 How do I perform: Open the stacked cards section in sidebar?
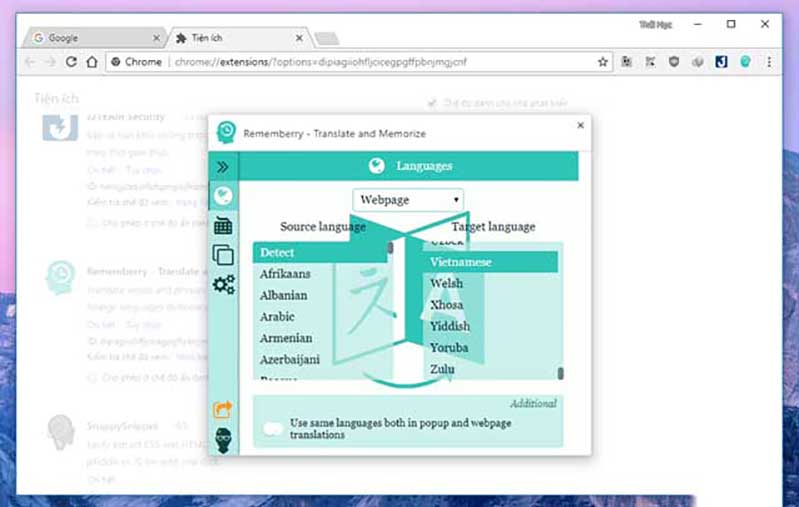[223, 255]
